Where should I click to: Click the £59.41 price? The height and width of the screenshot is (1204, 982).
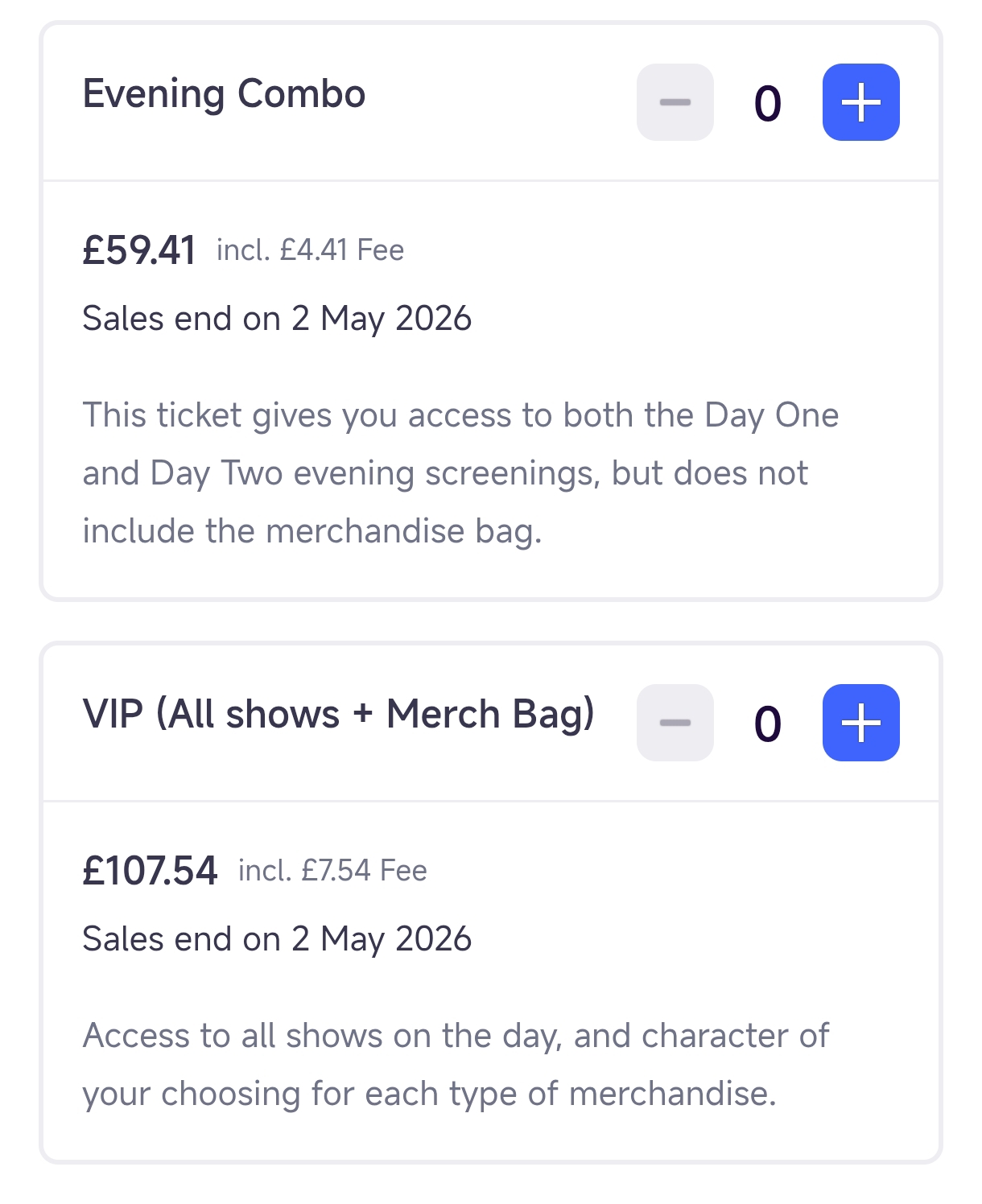point(138,250)
